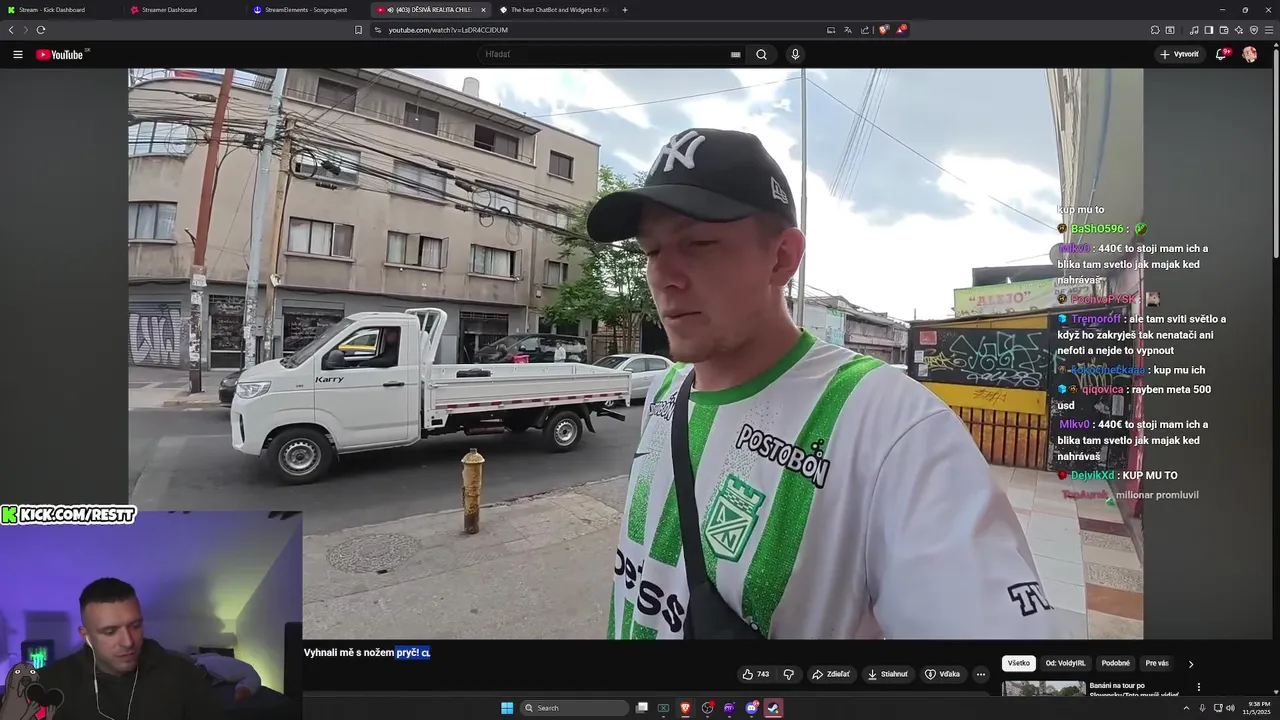Viewport: 1280px width, 720px height.
Task: Select the Od: VoldyIRL filter chip
Action: pos(1065,663)
